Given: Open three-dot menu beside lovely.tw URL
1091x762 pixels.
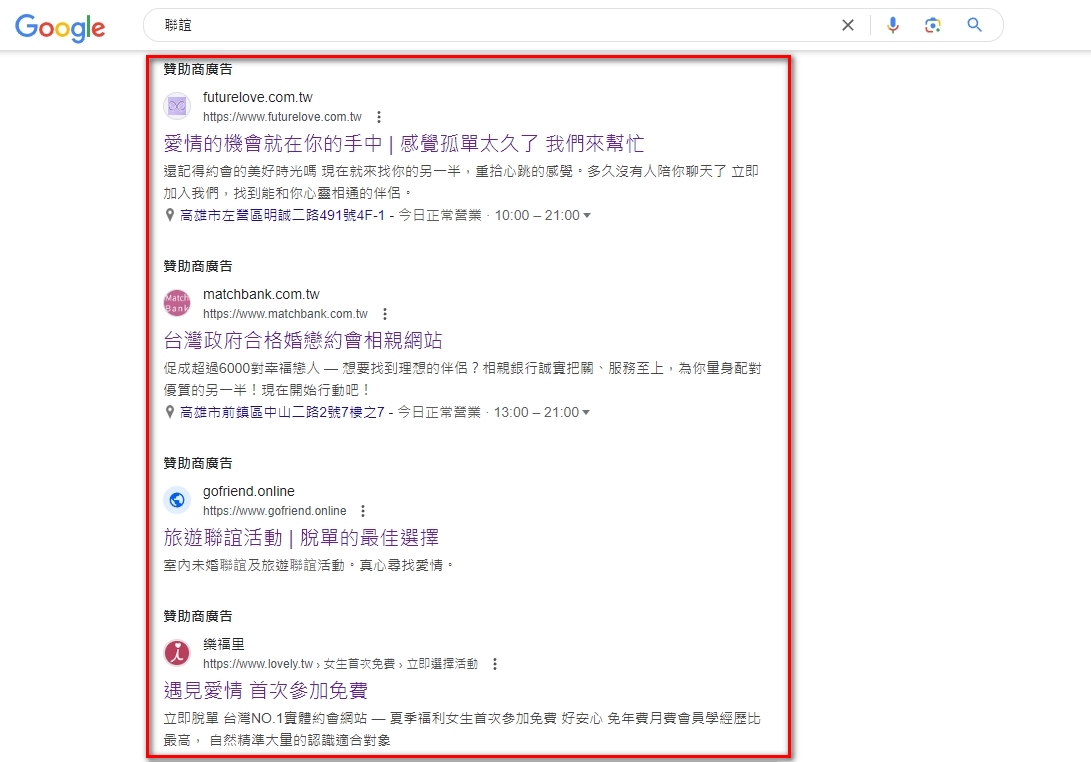Looking at the screenshot, I should coord(494,664).
